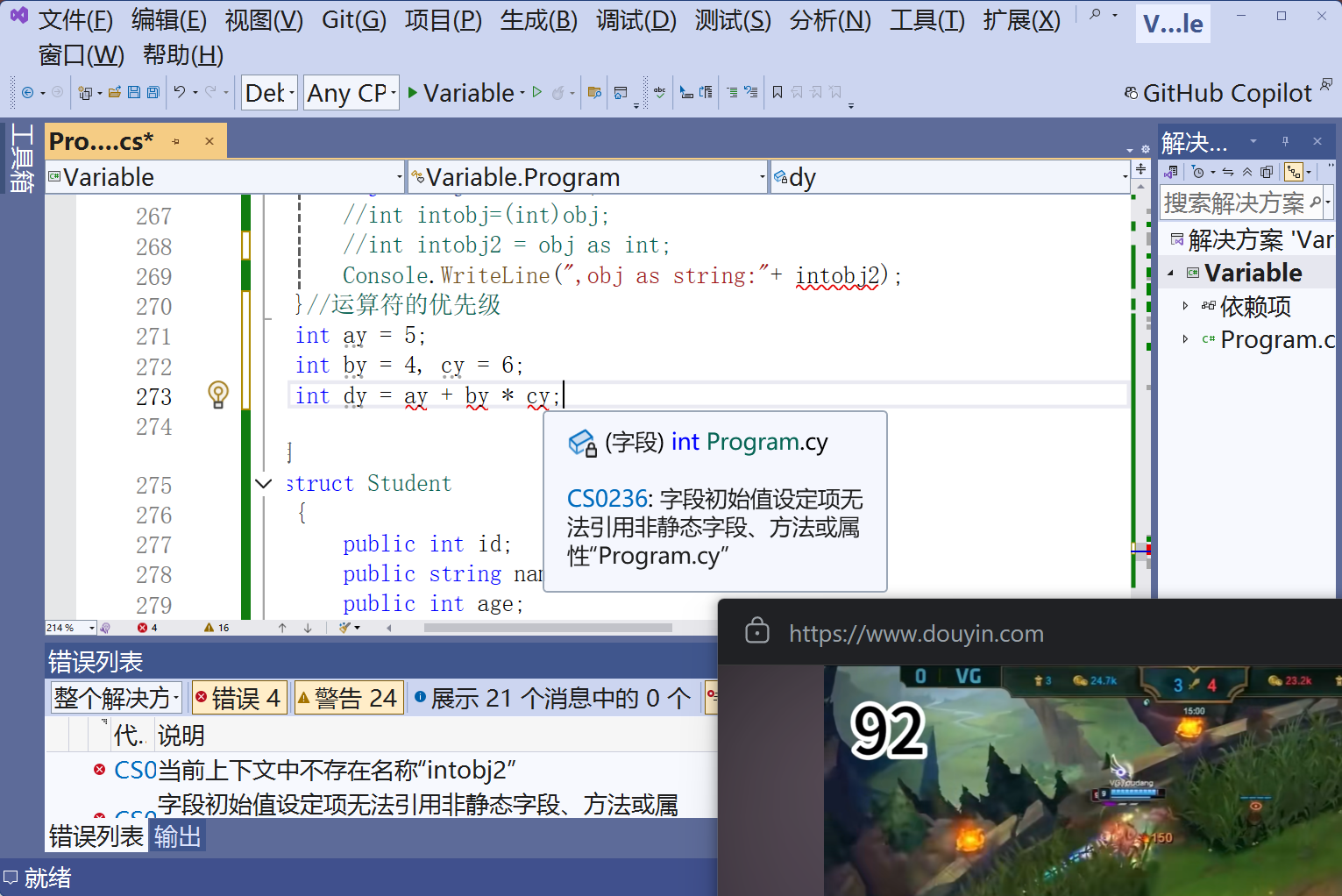Open the Git menu
The height and width of the screenshot is (896, 1342).
[353, 20]
